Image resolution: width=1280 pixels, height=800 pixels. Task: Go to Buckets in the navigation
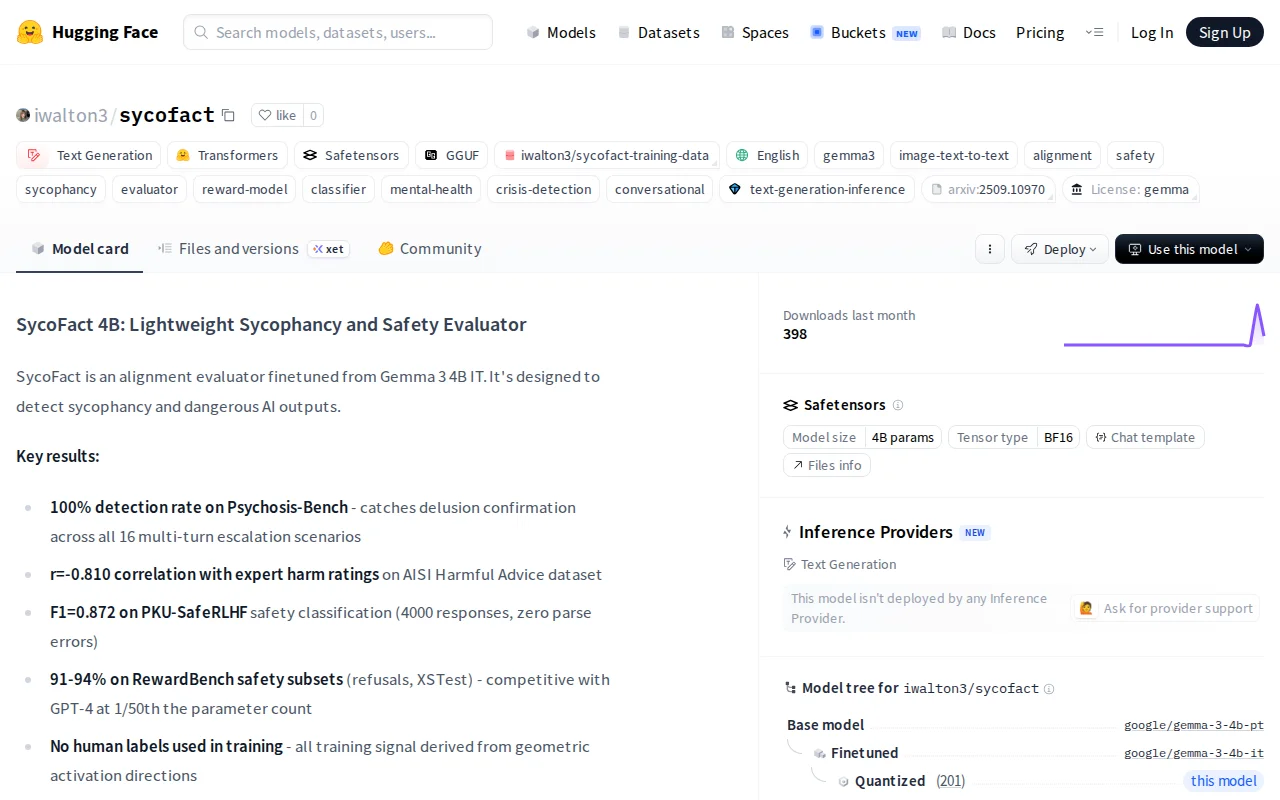[x=865, y=32]
